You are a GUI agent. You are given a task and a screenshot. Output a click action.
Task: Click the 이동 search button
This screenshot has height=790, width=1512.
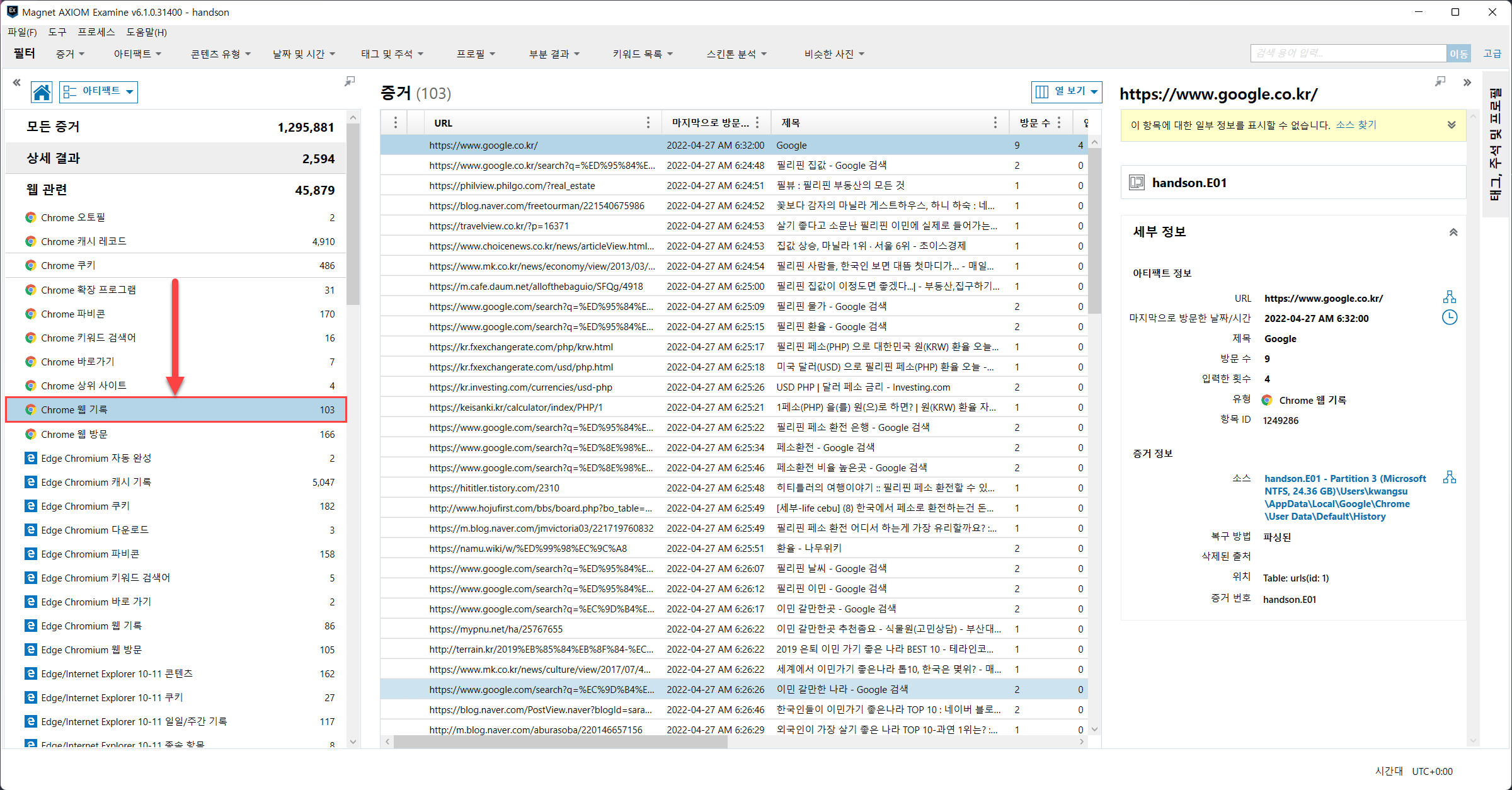(x=1458, y=54)
